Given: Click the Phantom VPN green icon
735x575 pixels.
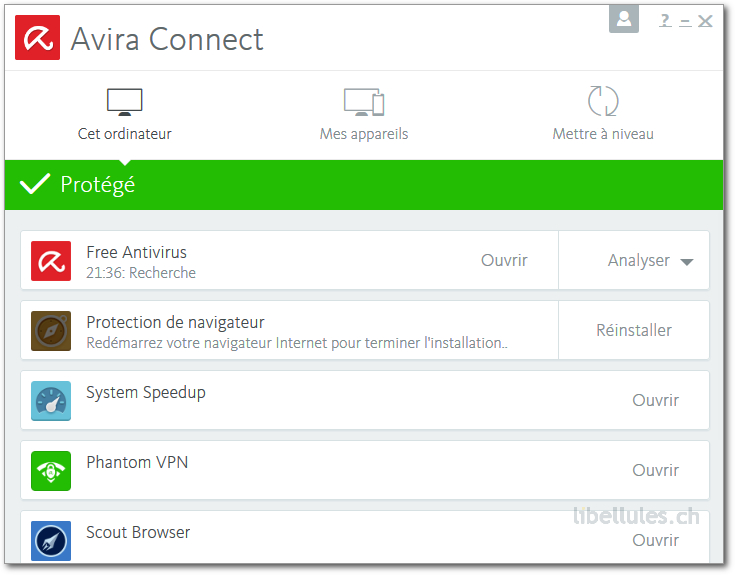Looking at the screenshot, I should point(51,471).
